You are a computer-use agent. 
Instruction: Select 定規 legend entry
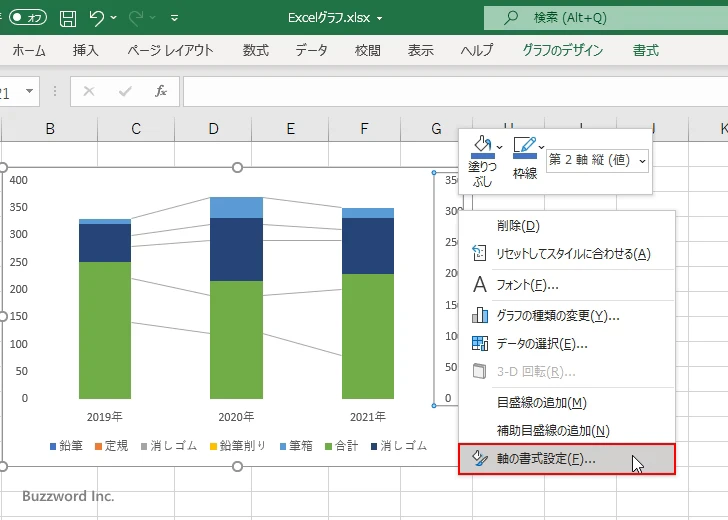point(111,446)
